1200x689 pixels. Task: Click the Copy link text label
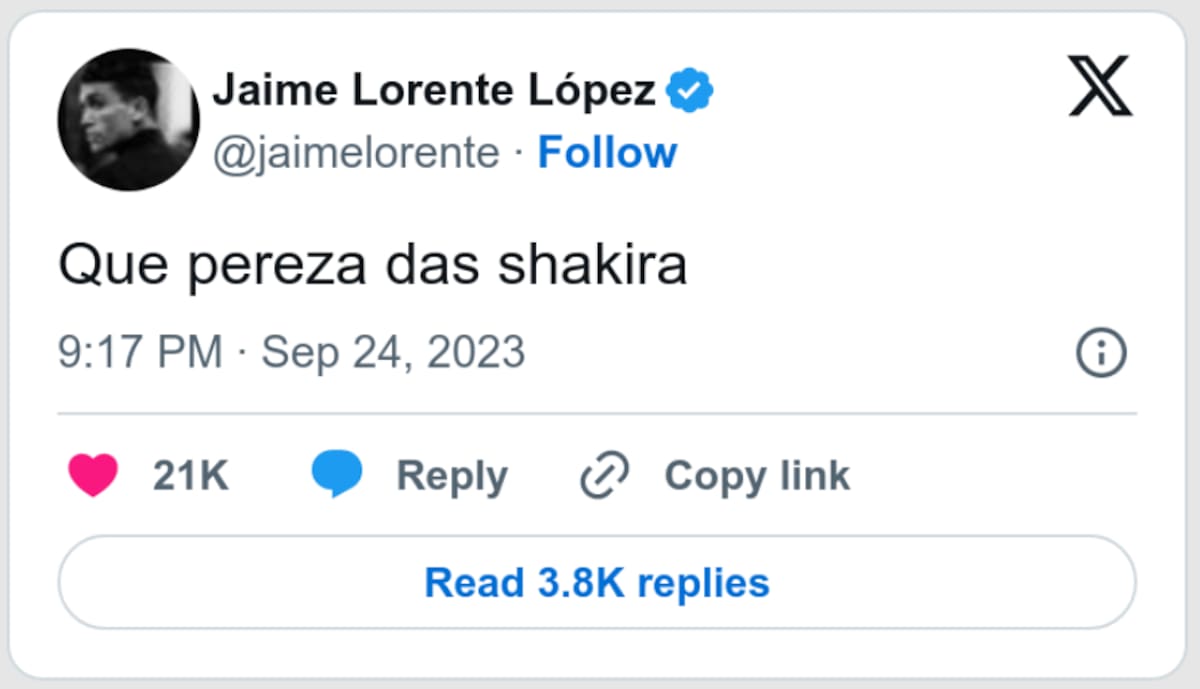pos(757,476)
